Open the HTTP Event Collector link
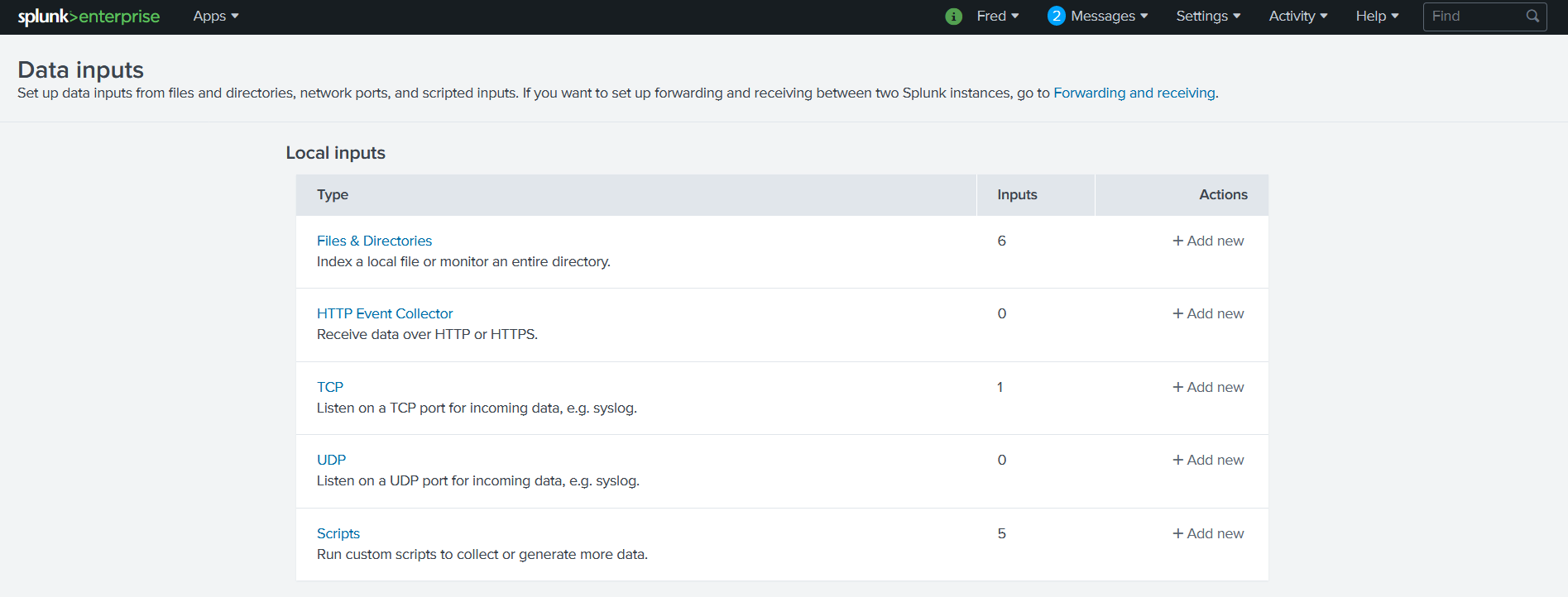 click(385, 313)
